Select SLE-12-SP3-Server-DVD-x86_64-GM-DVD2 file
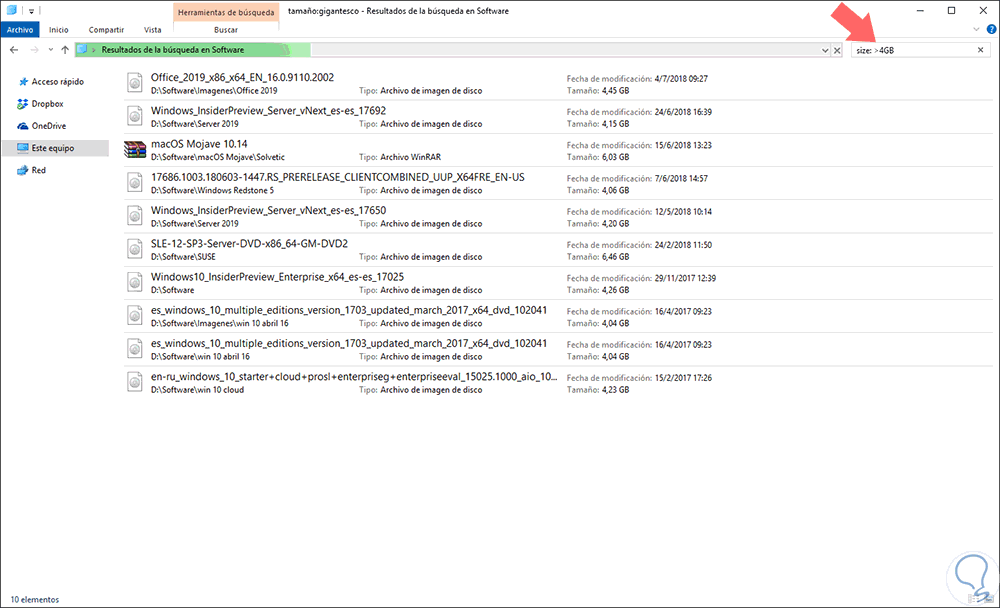The image size is (1000, 608). [249, 243]
